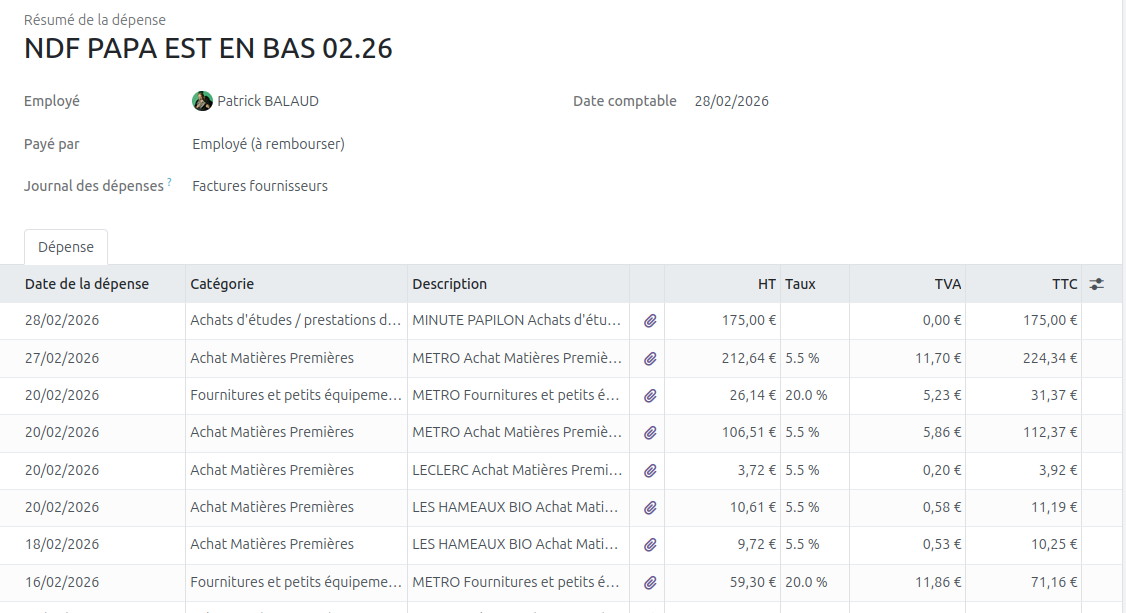Click the NDF PAPA EST EN BAS 02.26 title
The width and height of the screenshot is (1126, 613).
tap(208, 48)
